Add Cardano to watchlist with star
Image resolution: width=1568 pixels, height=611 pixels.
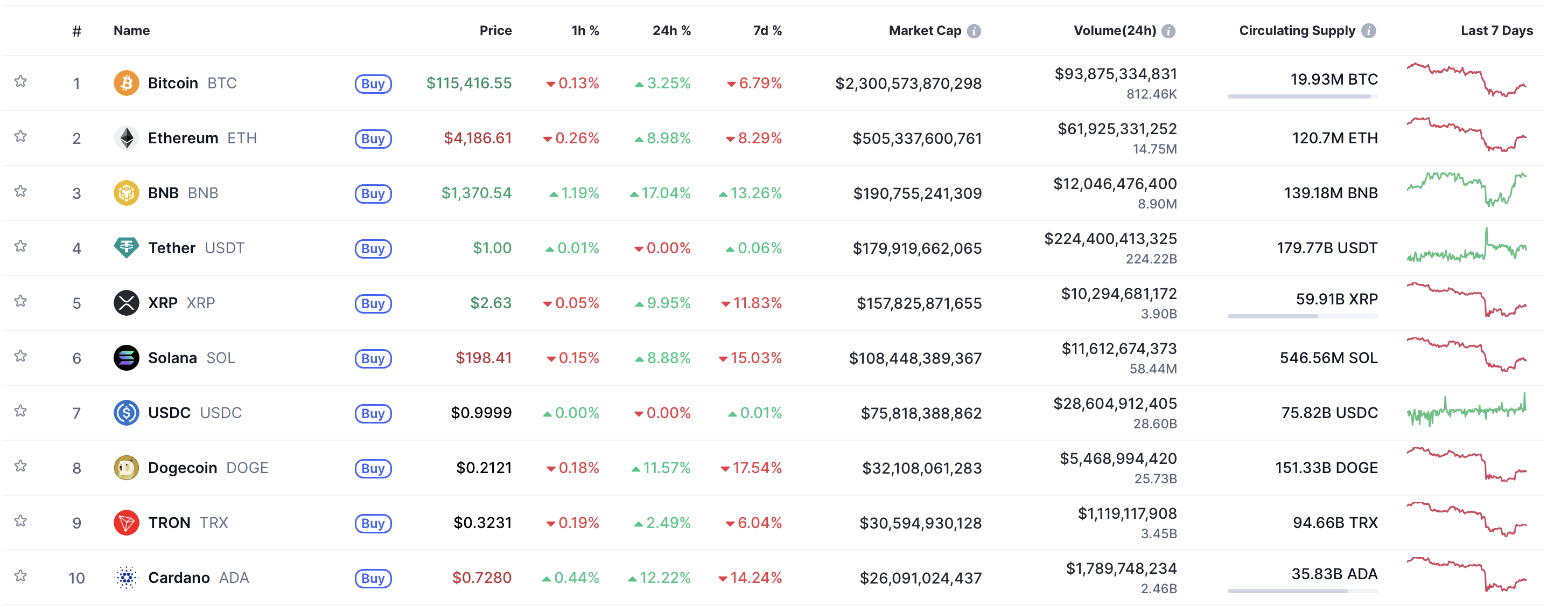[20, 575]
